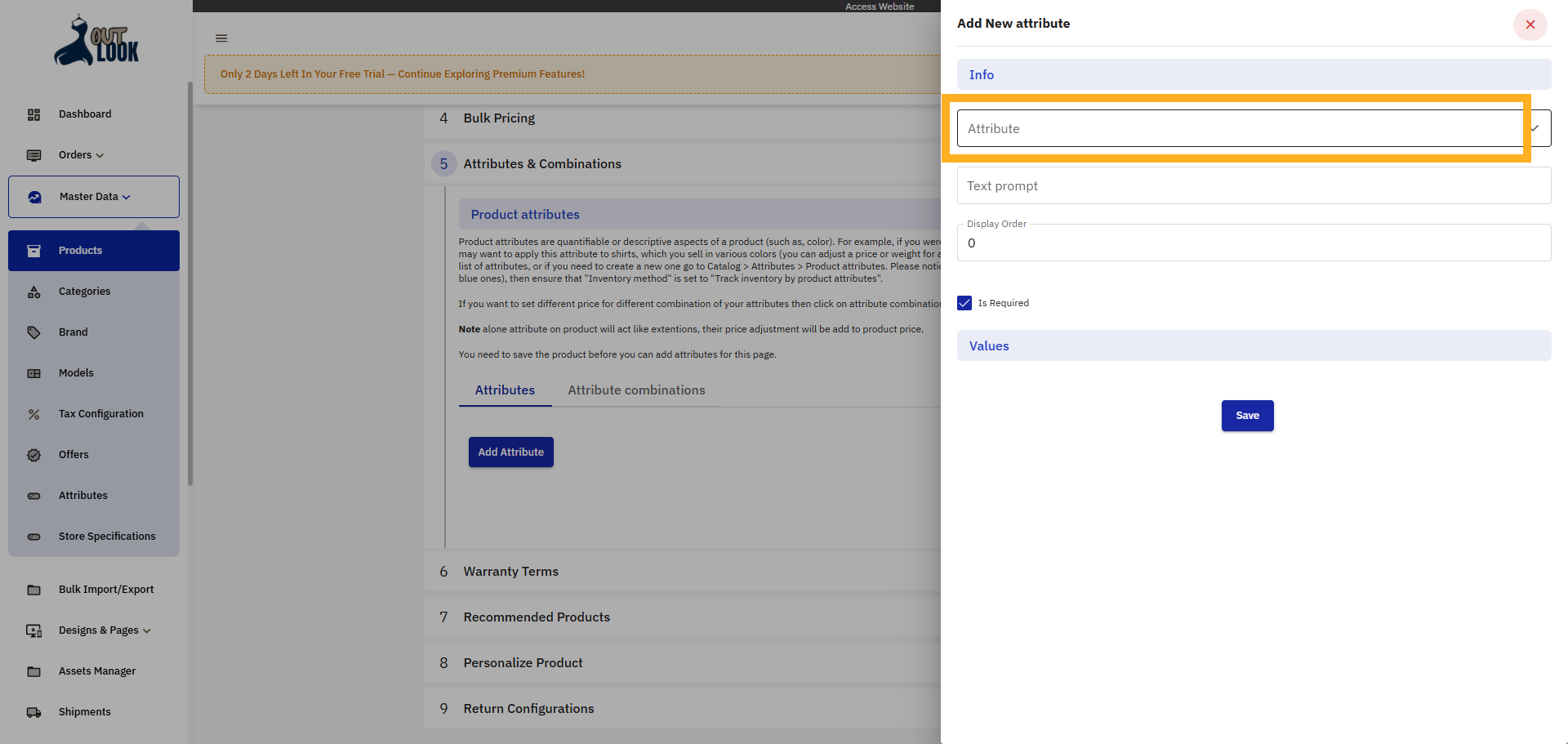Open Assets Manager via its folder icon
The image size is (1568, 744).
coord(33,670)
